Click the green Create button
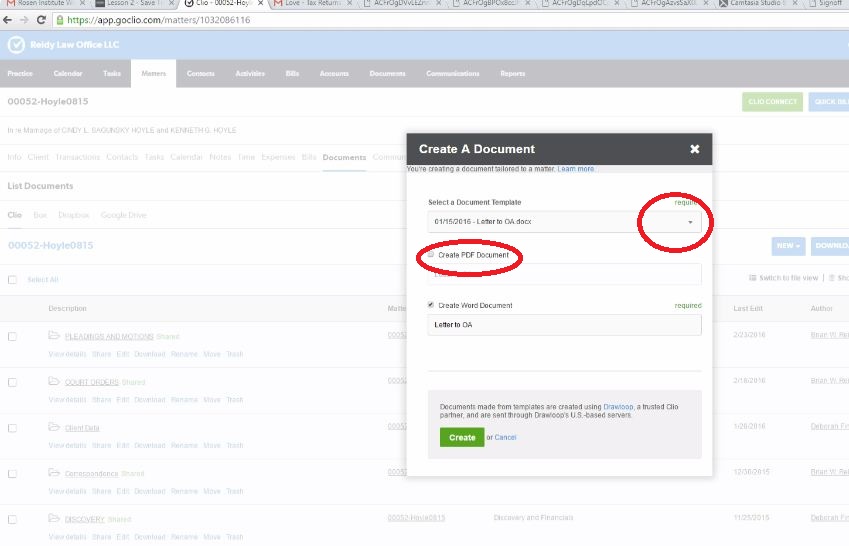 [462, 437]
